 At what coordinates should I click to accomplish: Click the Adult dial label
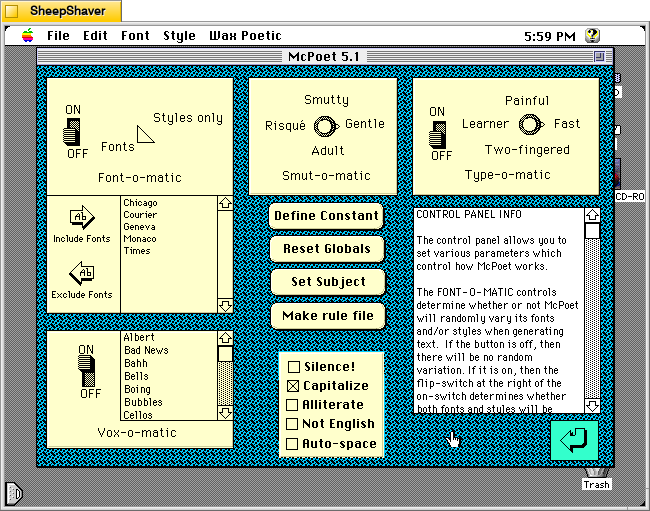(x=327, y=150)
